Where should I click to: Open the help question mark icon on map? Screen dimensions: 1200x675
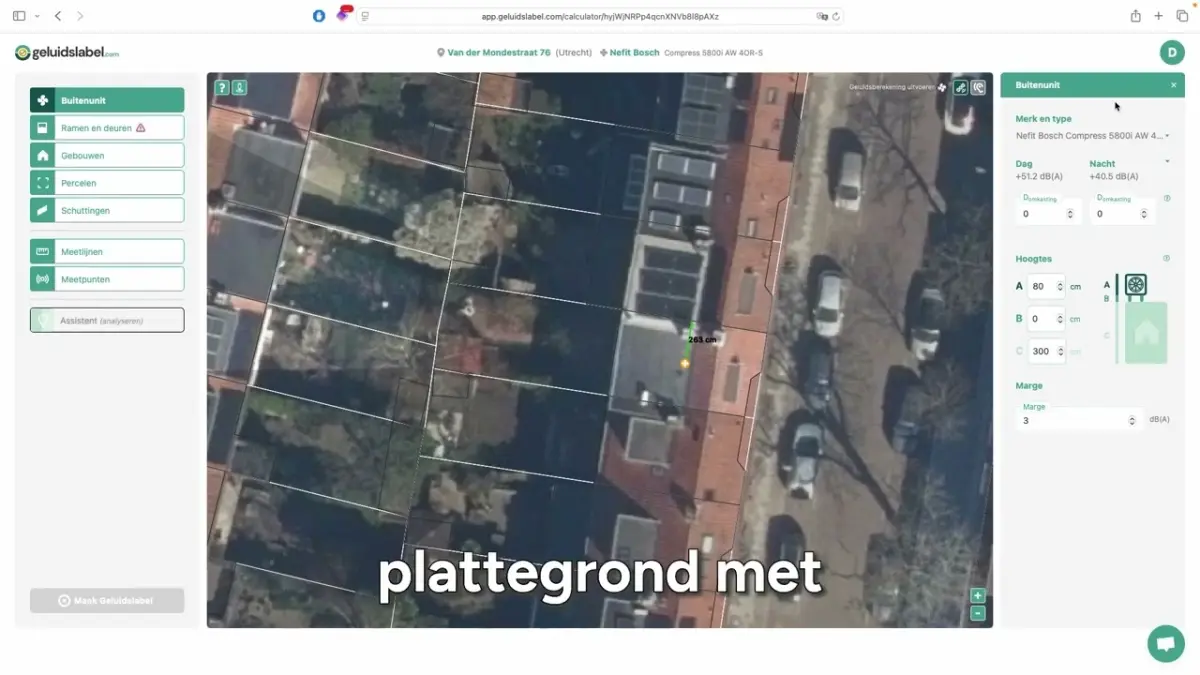(222, 88)
